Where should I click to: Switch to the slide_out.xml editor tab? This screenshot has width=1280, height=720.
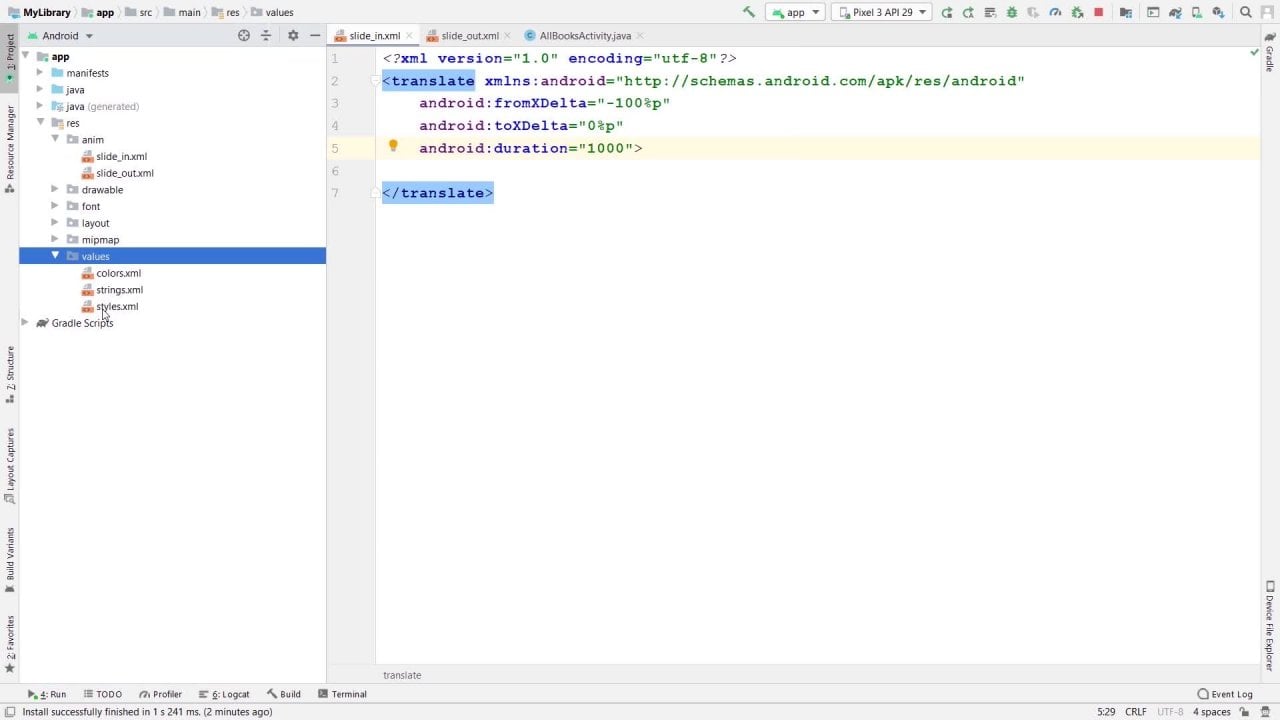coord(469,36)
